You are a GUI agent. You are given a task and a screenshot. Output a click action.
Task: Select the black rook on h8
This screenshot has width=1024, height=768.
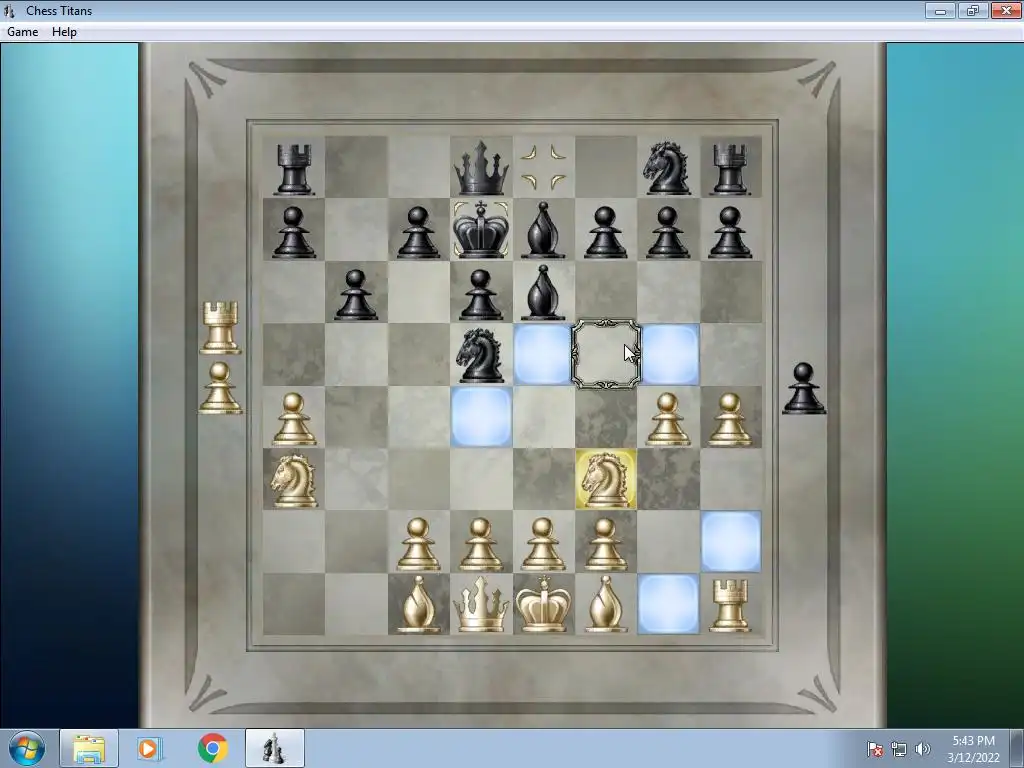click(729, 169)
